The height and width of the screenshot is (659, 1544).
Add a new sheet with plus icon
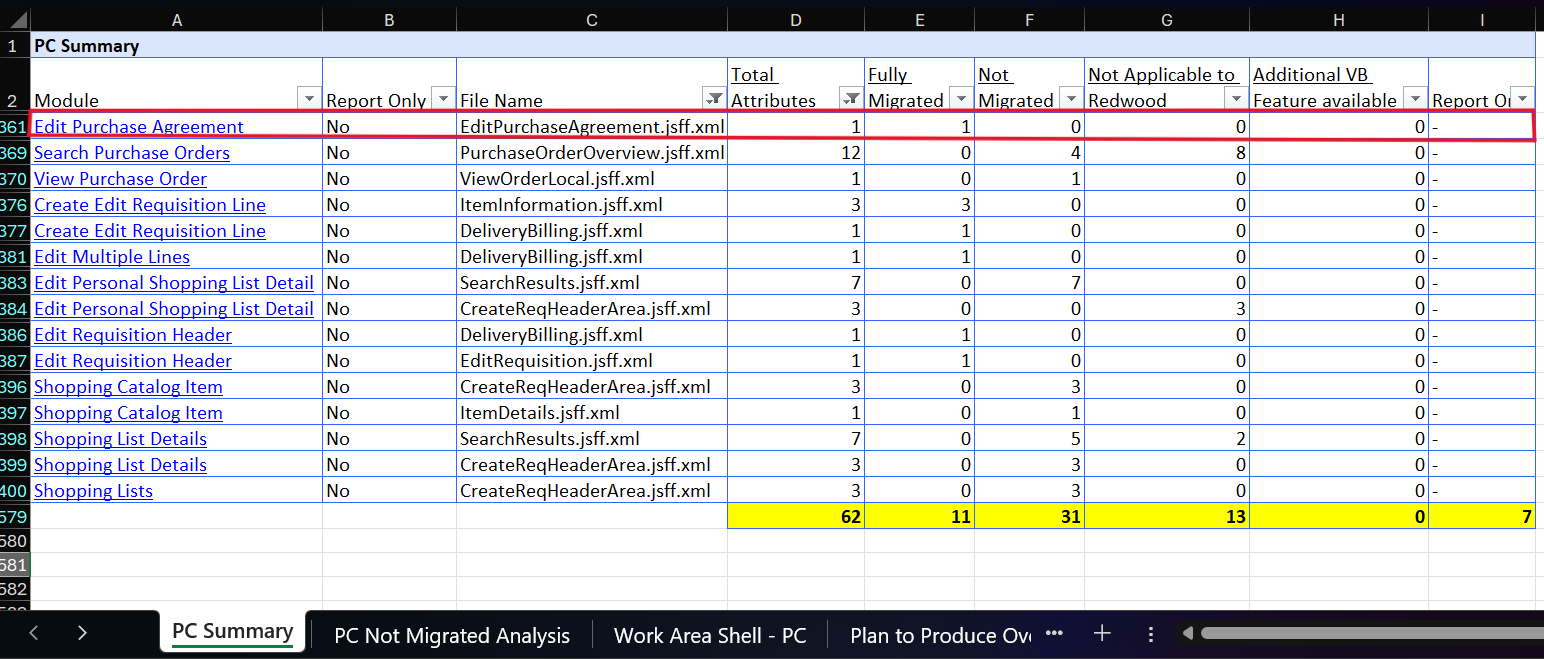tap(1102, 633)
